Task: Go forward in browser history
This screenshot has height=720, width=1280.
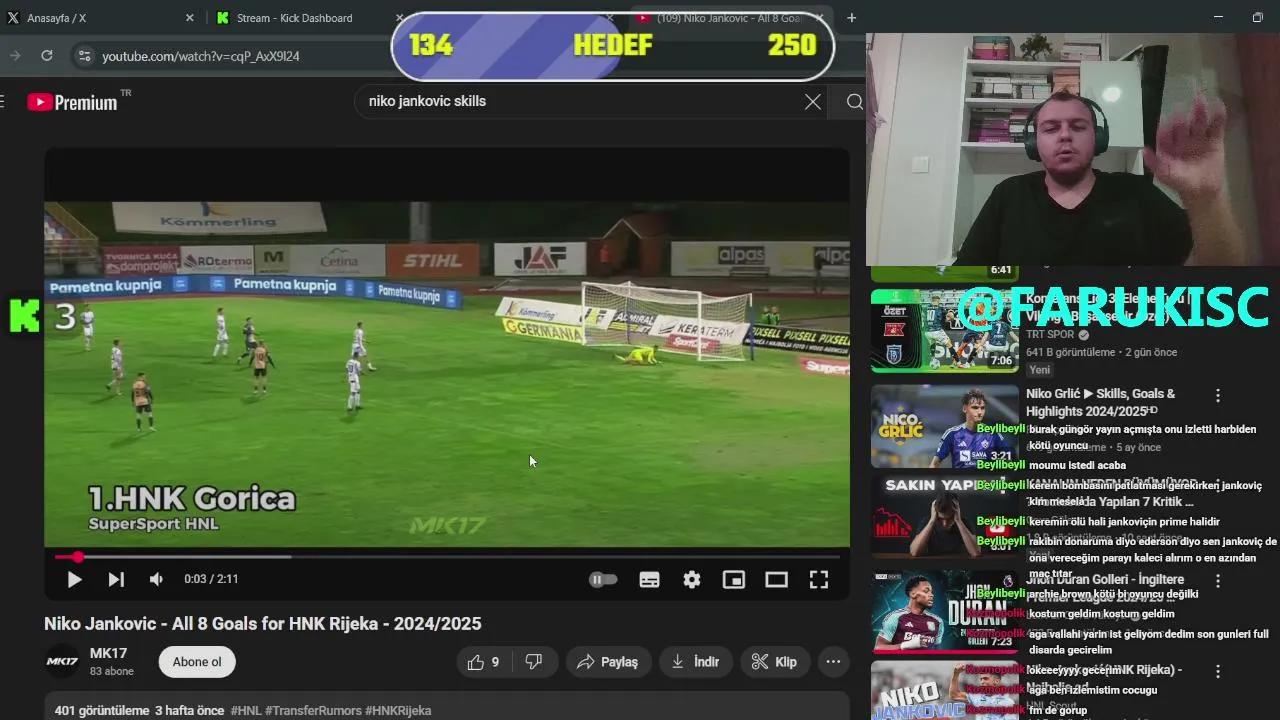Action: coord(15,56)
